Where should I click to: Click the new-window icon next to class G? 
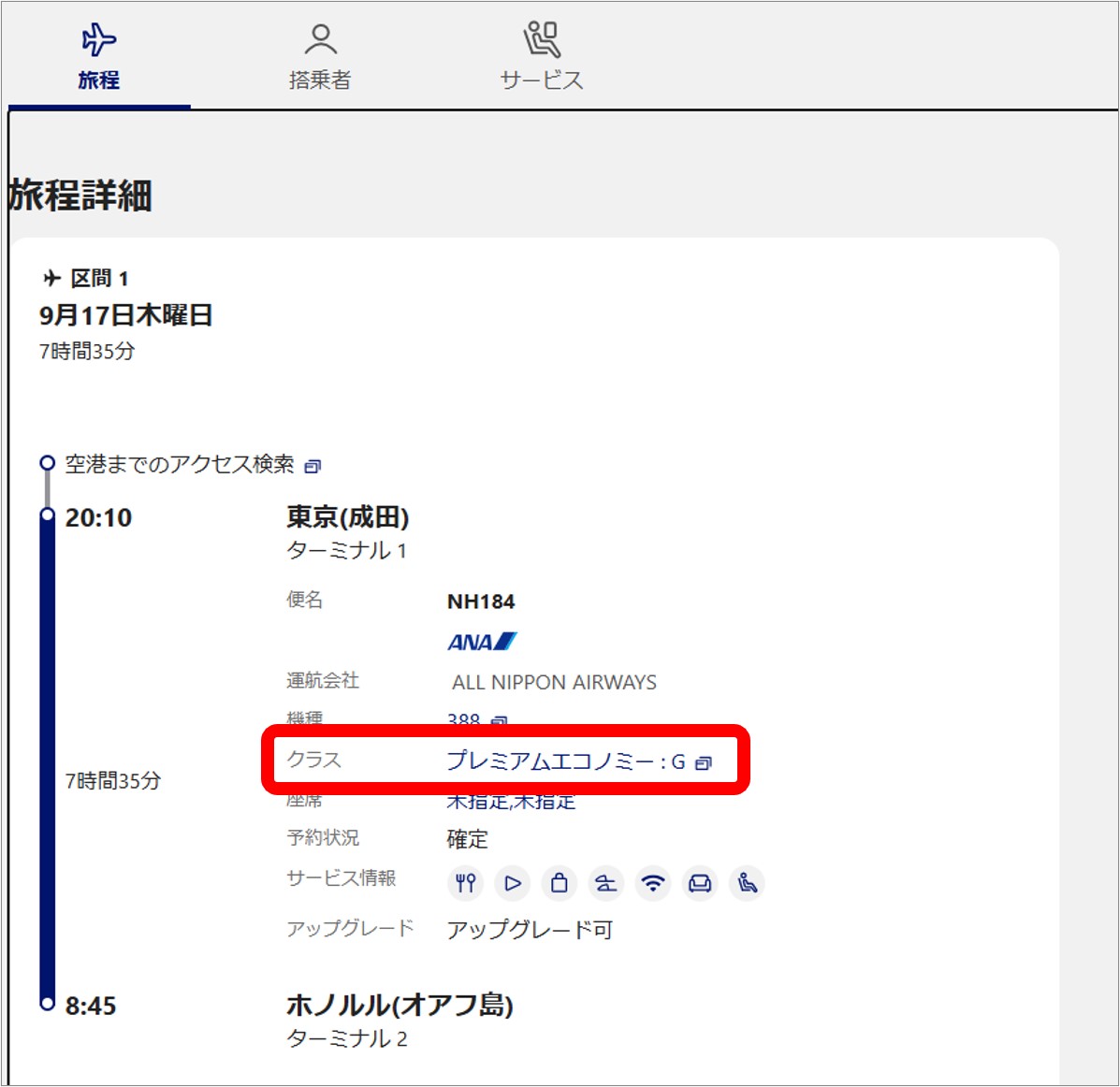pyautogui.click(x=704, y=763)
